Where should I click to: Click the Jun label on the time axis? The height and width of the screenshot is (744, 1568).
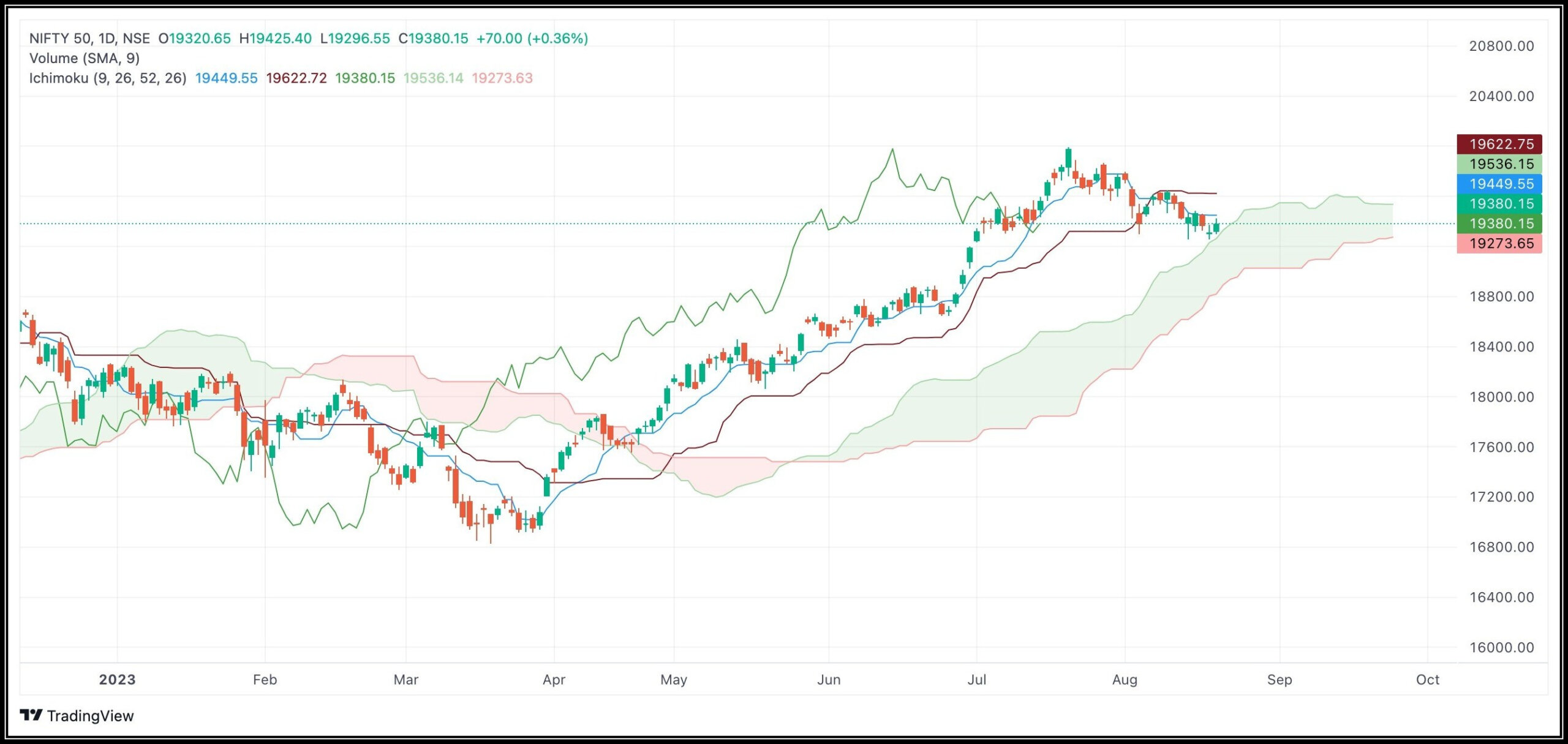click(829, 680)
